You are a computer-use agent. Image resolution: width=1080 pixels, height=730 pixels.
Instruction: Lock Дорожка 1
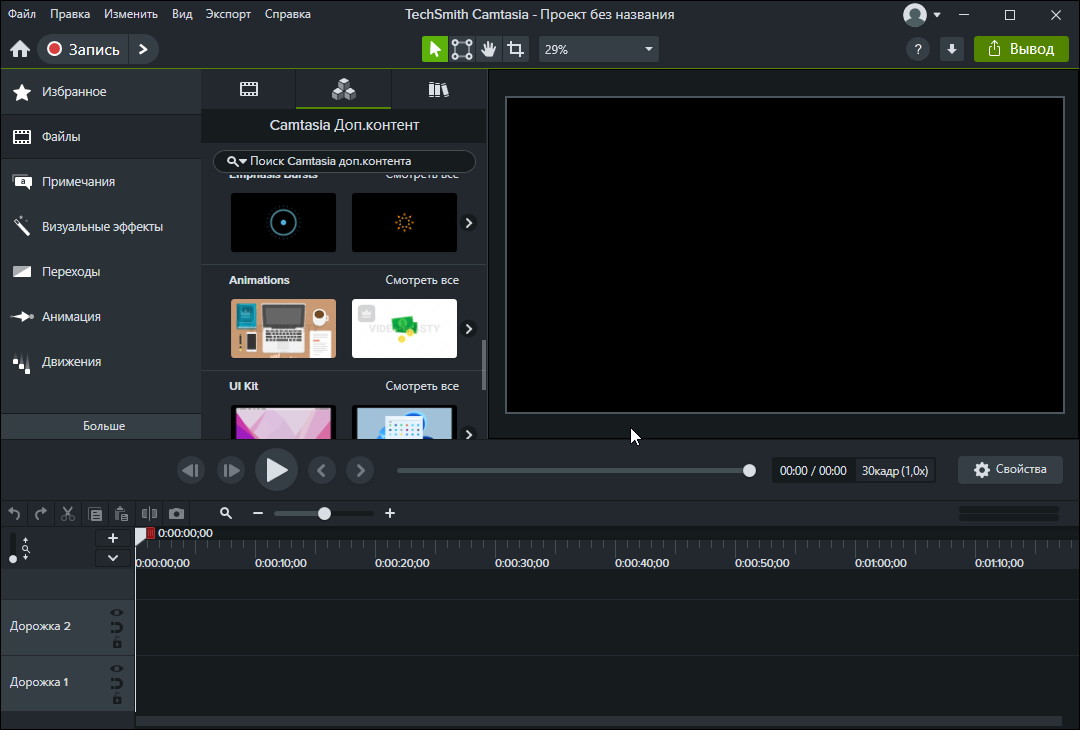116,699
